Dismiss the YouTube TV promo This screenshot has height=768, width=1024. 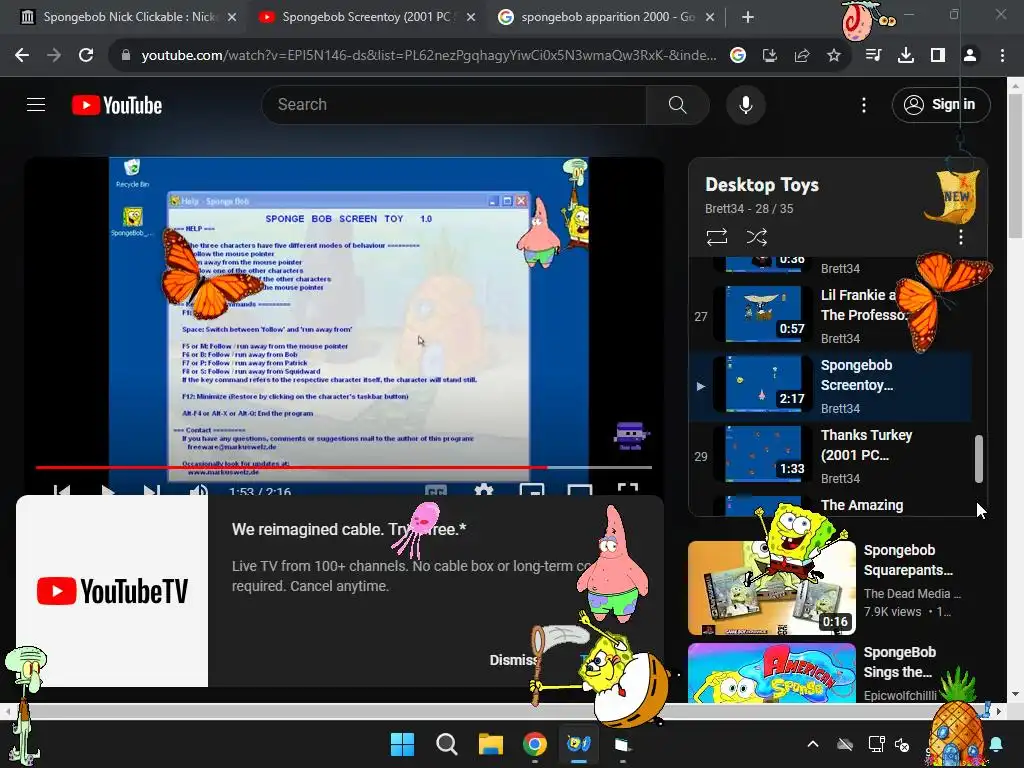click(x=513, y=660)
